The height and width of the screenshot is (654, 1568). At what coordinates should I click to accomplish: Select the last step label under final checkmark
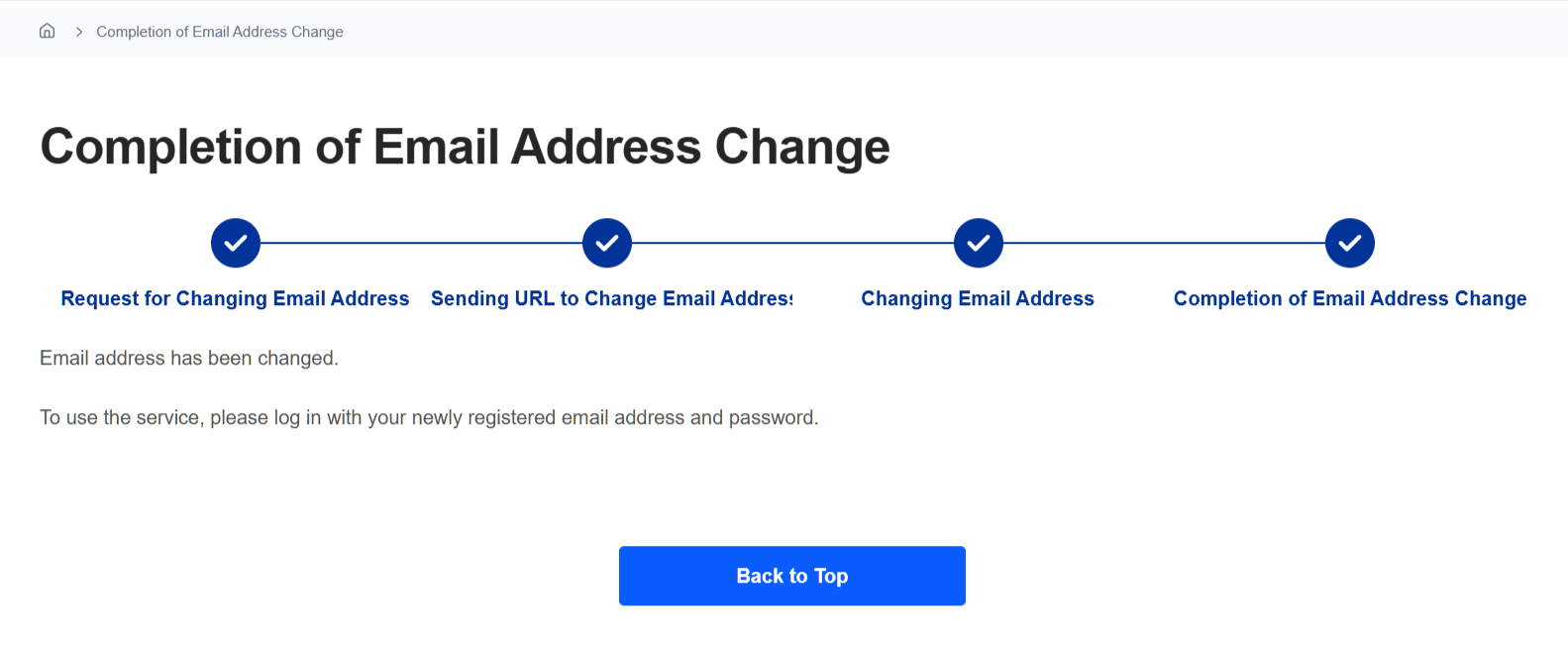(1350, 298)
